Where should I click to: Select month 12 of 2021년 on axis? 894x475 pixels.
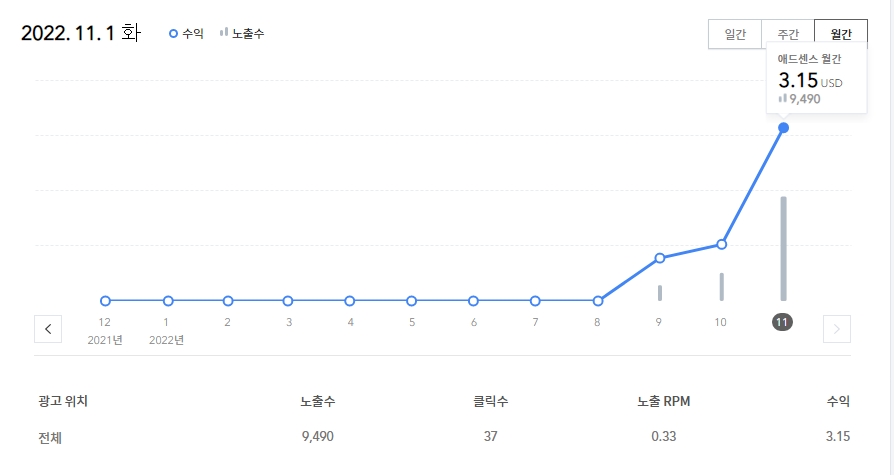coord(104,322)
